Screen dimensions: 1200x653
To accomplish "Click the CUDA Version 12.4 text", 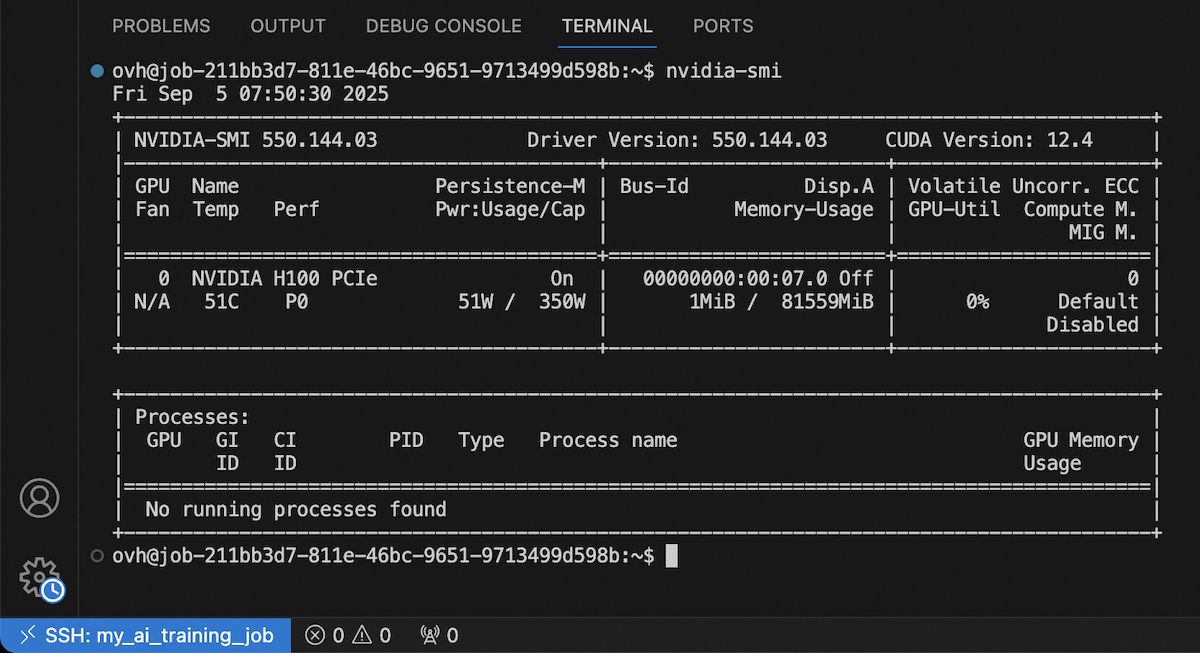I will (x=1009, y=140).
